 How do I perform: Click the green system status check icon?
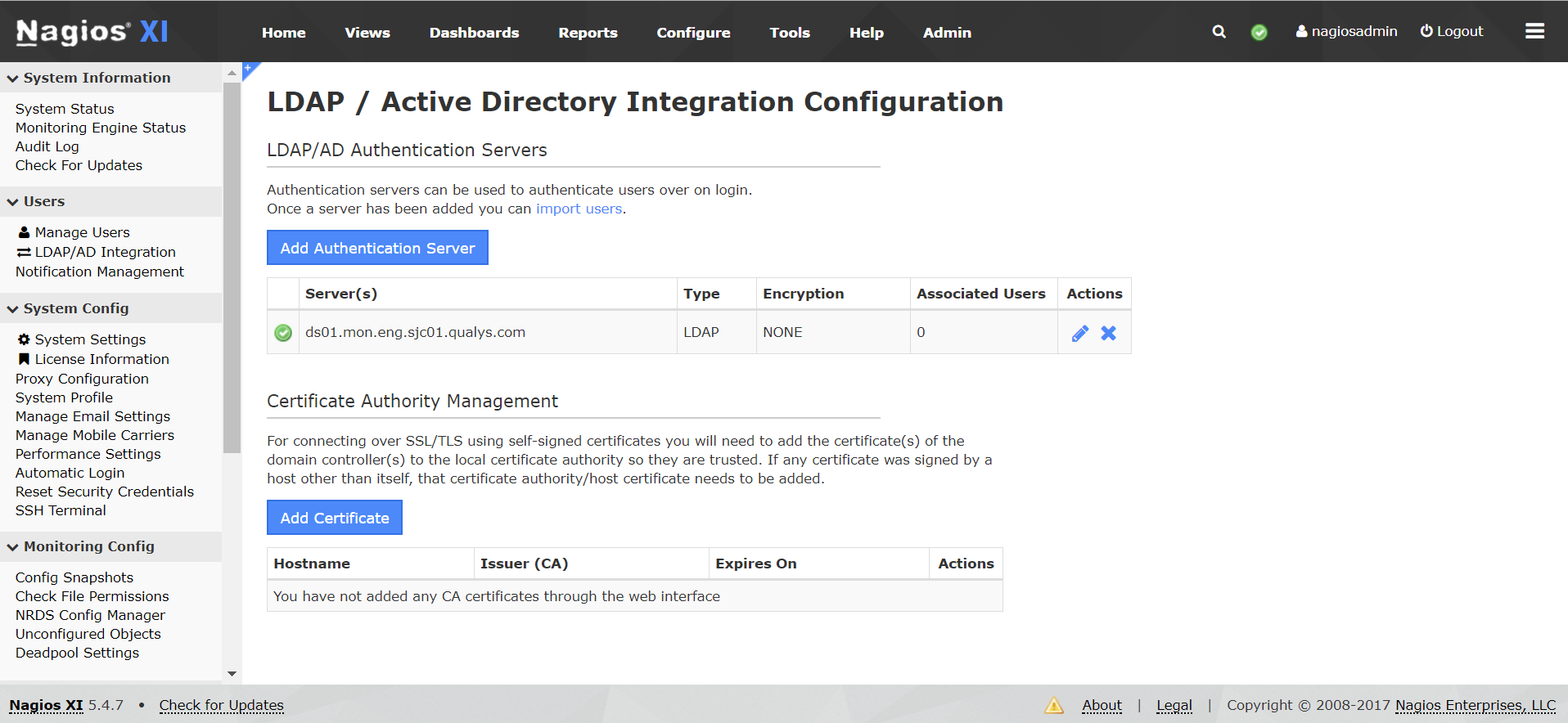click(x=1259, y=32)
